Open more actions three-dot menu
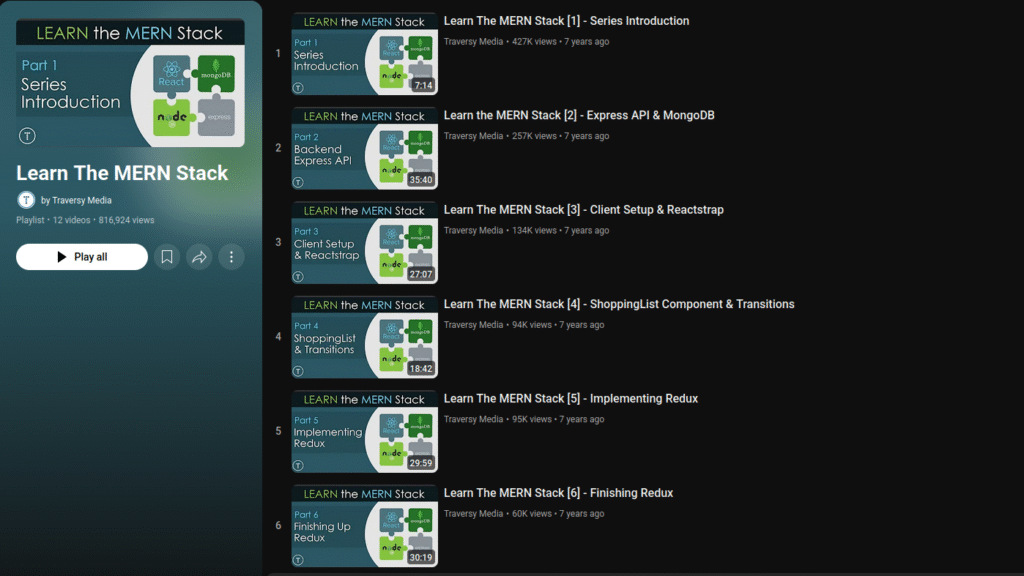The image size is (1024, 576). point(231,257)
